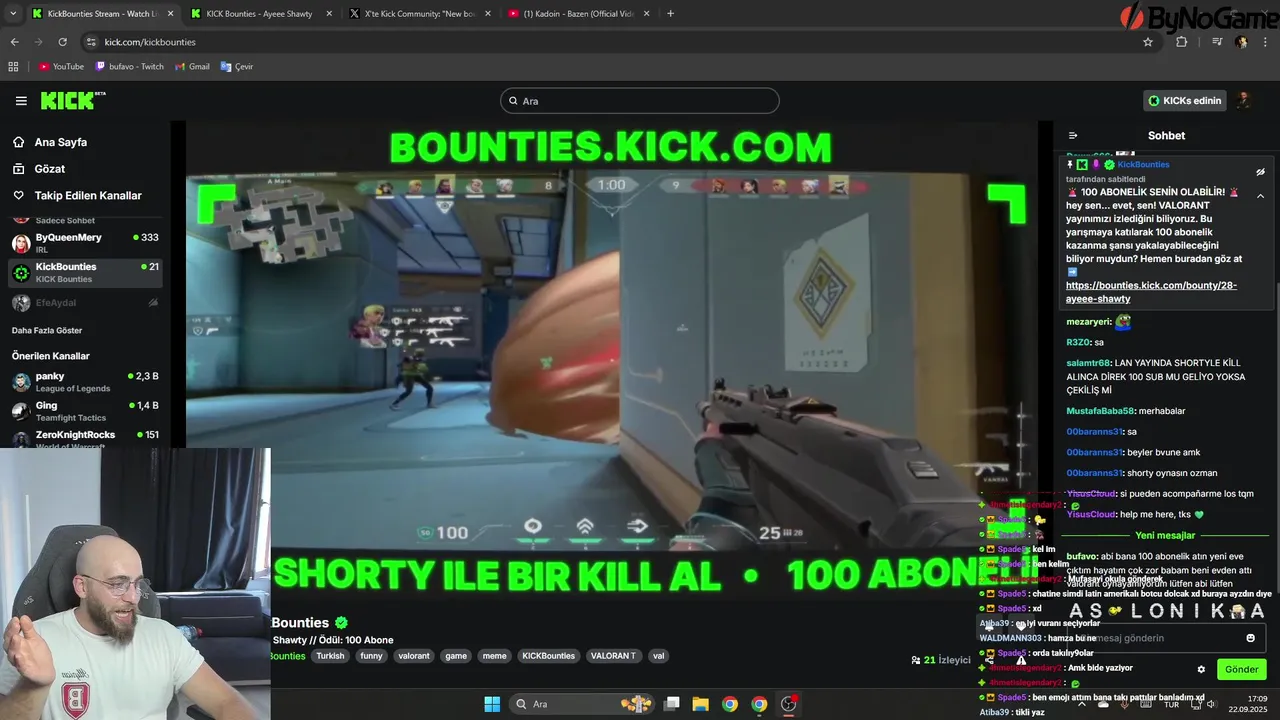This screenshot has width=1280, height=720.
Task: Jump to Yeni mesajlar in chat
Action: pyautogui.click(x=1165, y=536)
